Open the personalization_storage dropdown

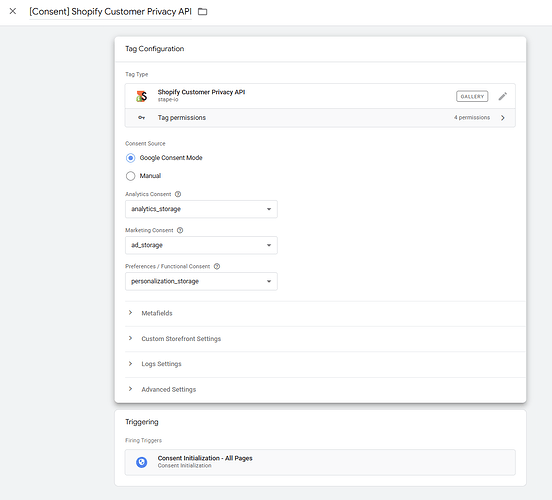click(201, 281)
